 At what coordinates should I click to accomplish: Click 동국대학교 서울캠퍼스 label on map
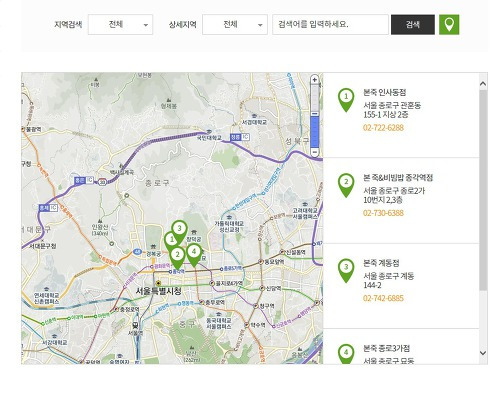tap(219, 323)
